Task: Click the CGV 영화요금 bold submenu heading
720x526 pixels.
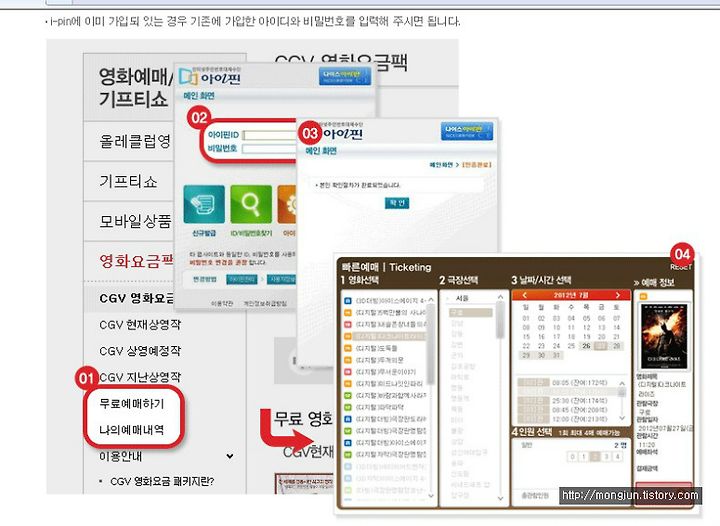Action: click(x=136, y=298)
